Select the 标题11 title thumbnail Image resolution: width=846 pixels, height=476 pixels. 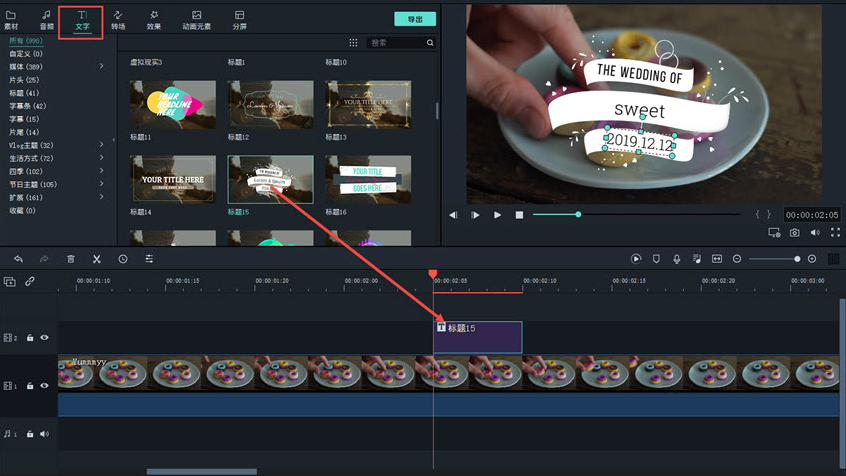[x=173, y=105]
